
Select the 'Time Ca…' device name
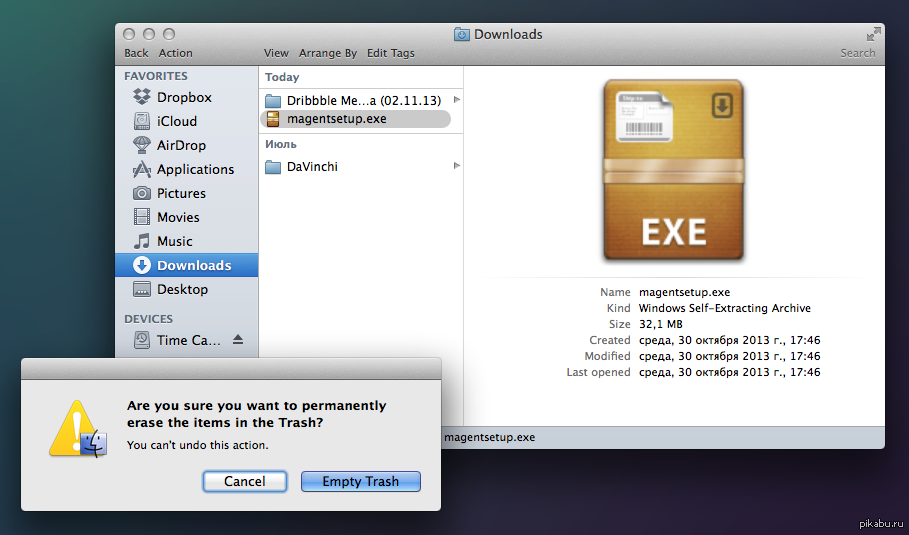click(189, 340)
